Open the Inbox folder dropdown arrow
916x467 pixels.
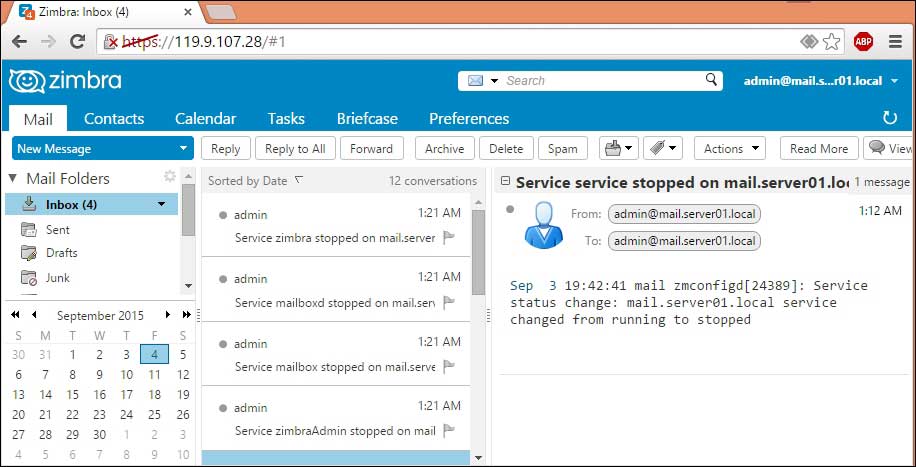162,205
